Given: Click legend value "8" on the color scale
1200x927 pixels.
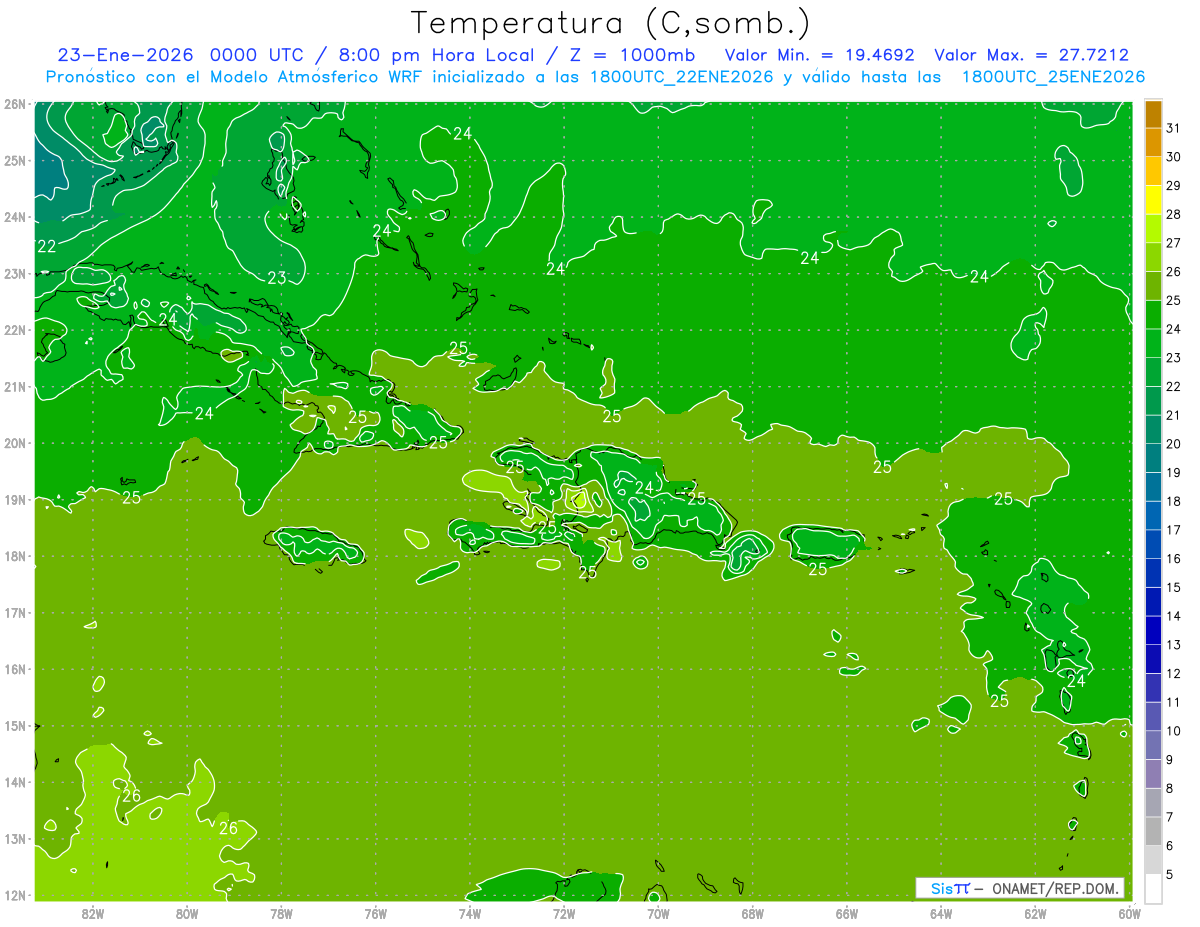Looking at the screenshot, I should point(1170,788).
